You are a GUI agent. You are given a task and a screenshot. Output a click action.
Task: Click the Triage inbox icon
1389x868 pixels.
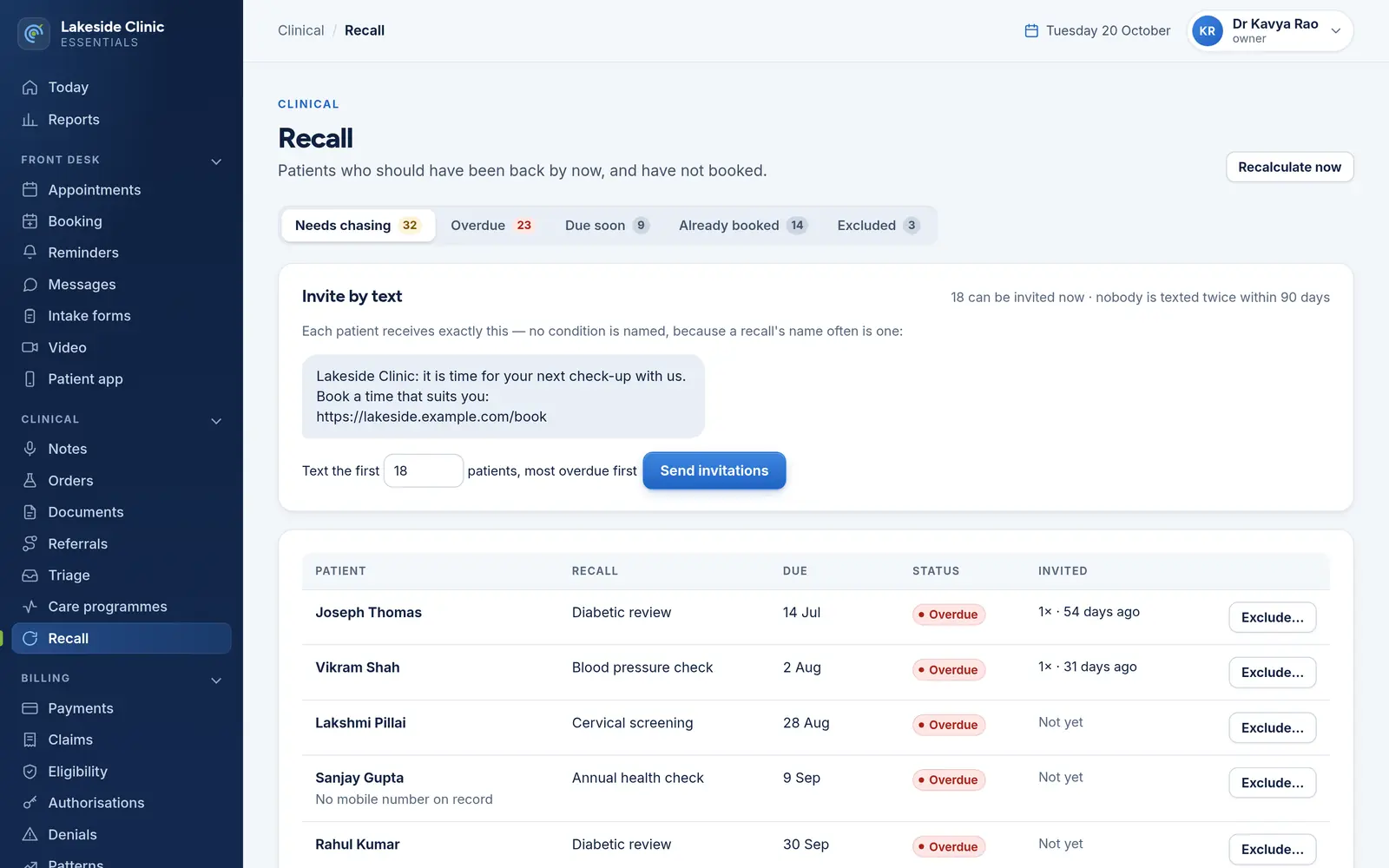(30, 575)
